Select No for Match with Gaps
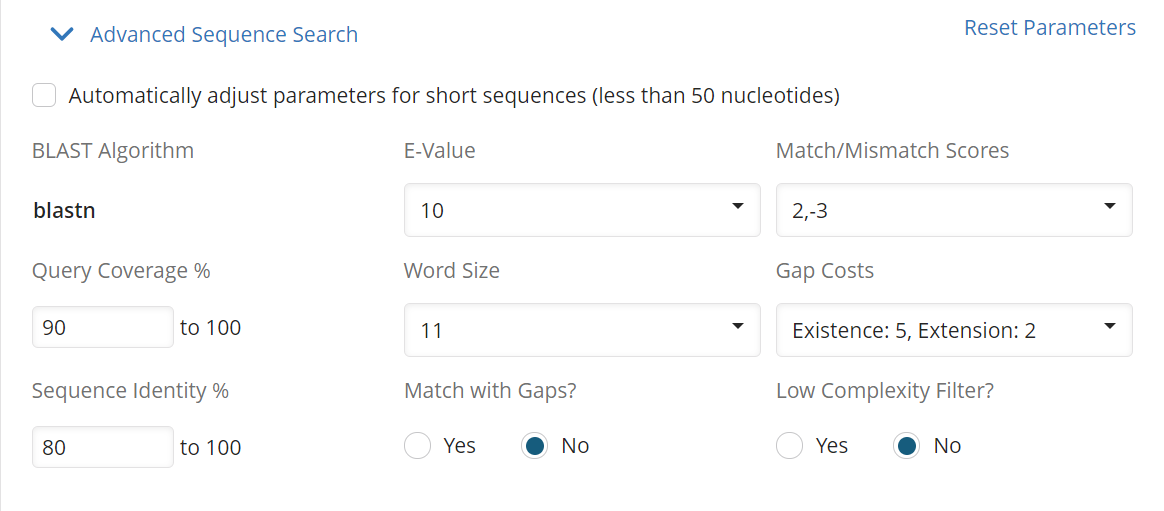The image size is (1164, 511). click(x=535, y=446)
